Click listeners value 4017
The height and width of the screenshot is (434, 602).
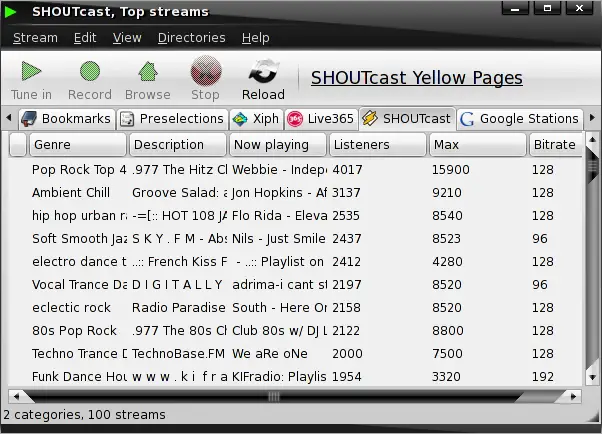pos(347,169)
